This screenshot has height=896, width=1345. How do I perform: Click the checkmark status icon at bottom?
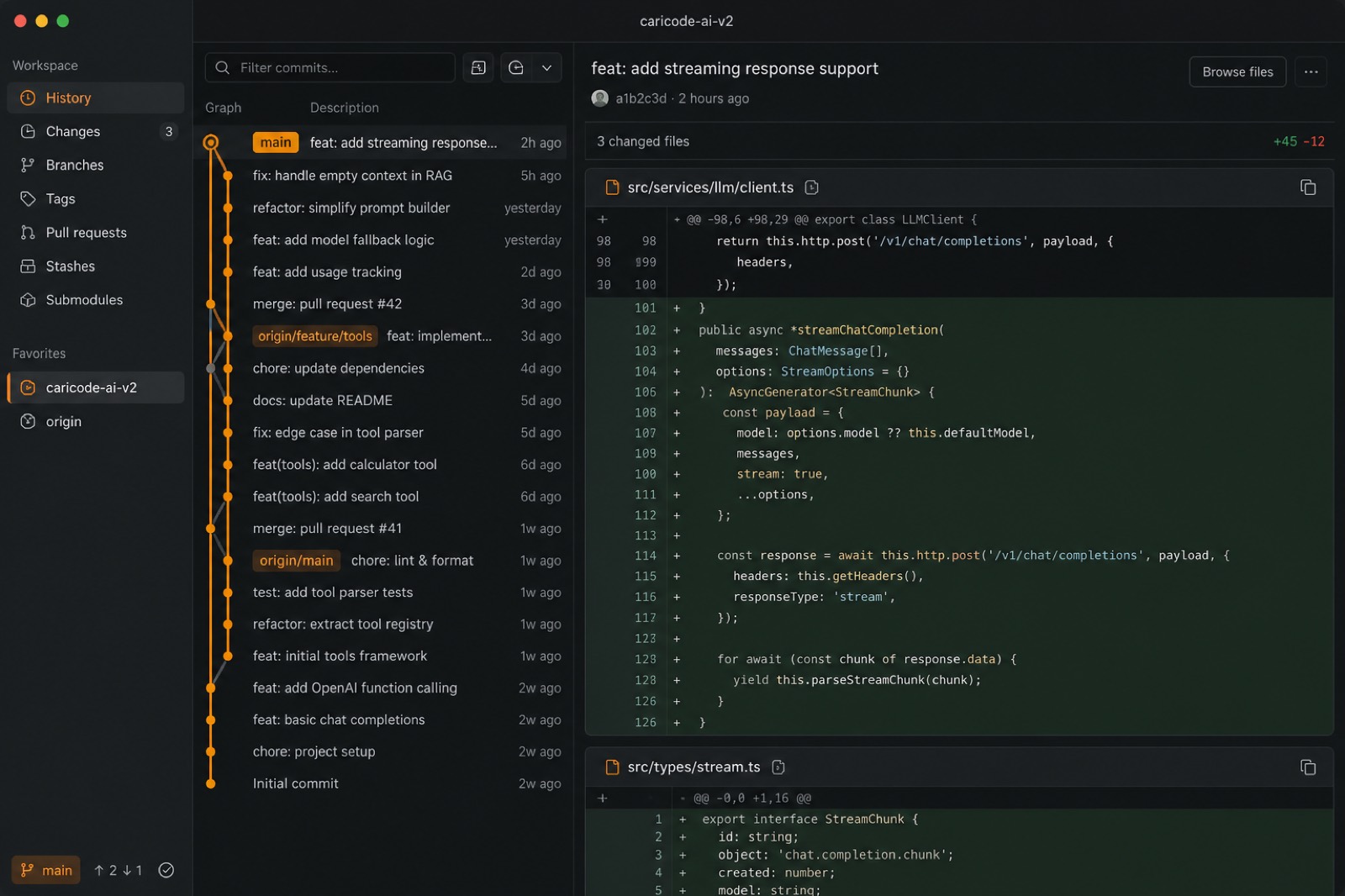pyautogui.click(x=166, y=870)
